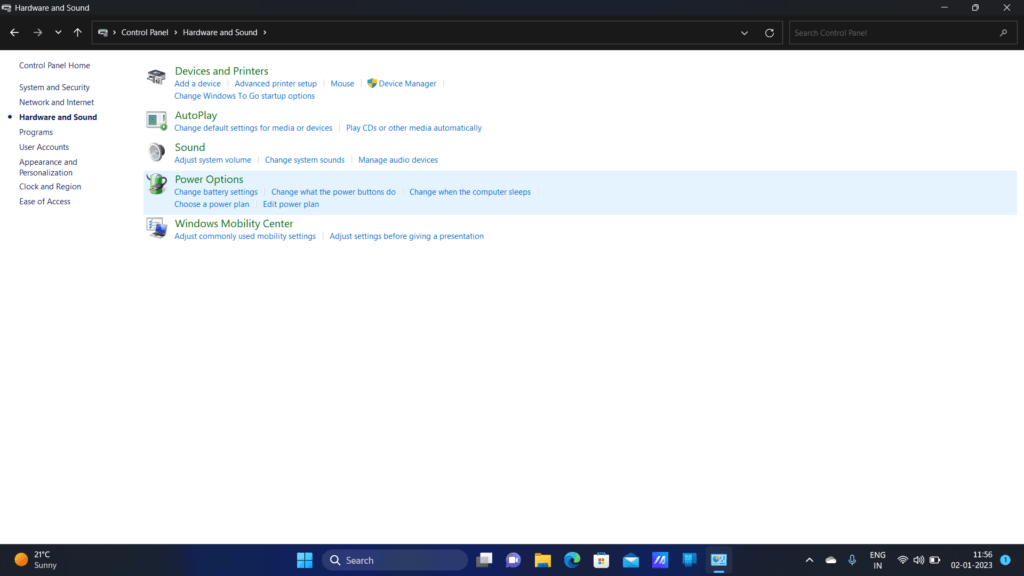Select System and Security in the sidebar

coord(54,87)
